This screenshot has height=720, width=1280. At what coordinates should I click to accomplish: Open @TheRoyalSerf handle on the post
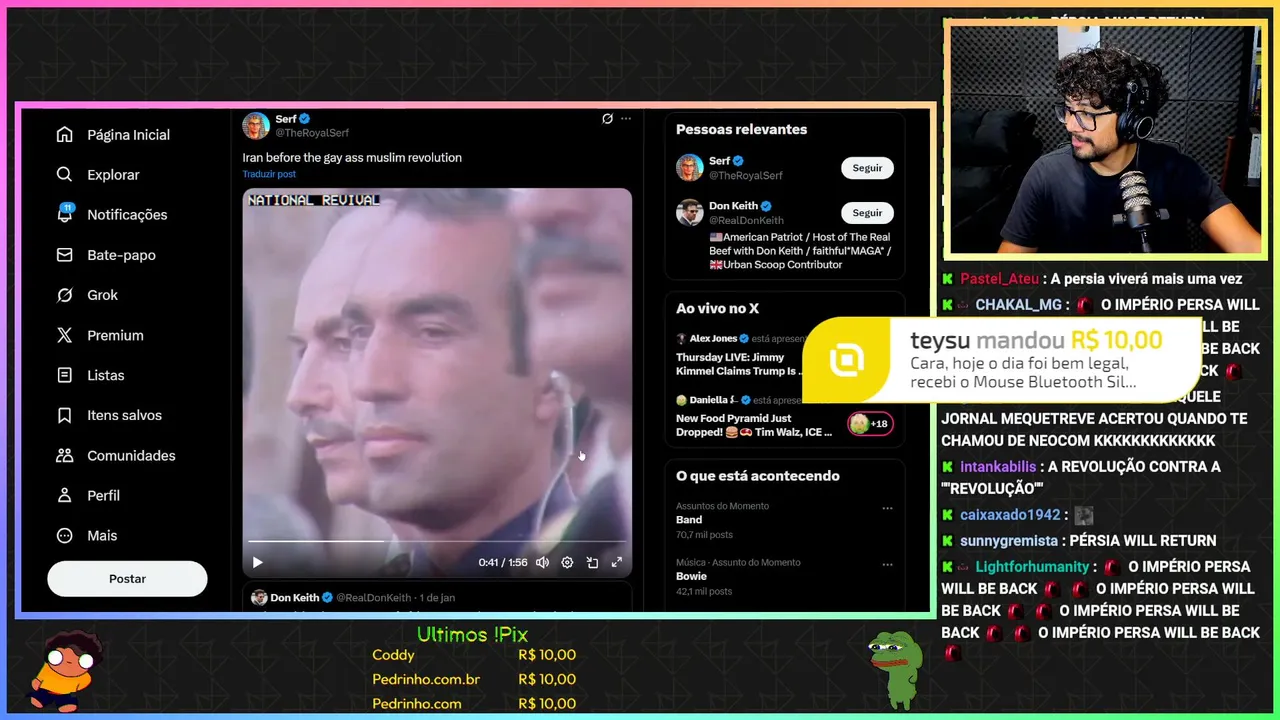tap(312, 133)
